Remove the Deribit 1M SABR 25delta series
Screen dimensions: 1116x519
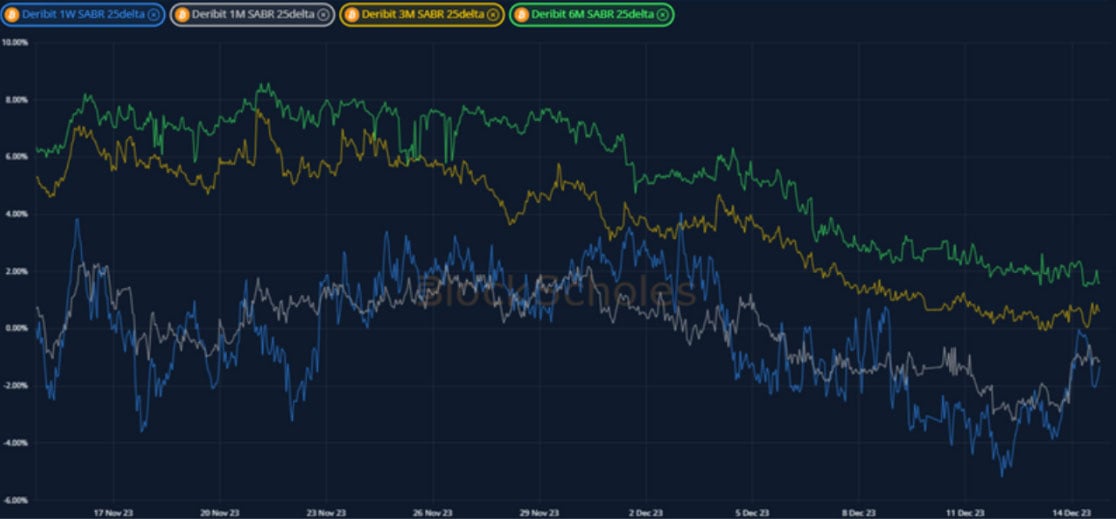322,15
